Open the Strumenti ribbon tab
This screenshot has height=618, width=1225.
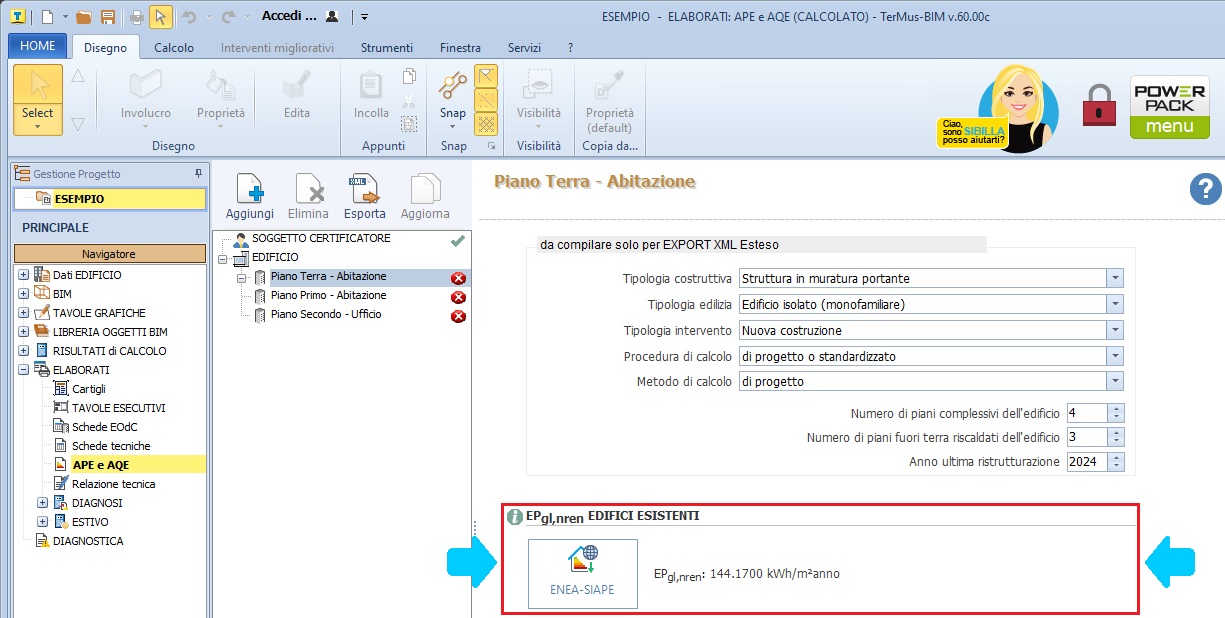tap(387, 48)
